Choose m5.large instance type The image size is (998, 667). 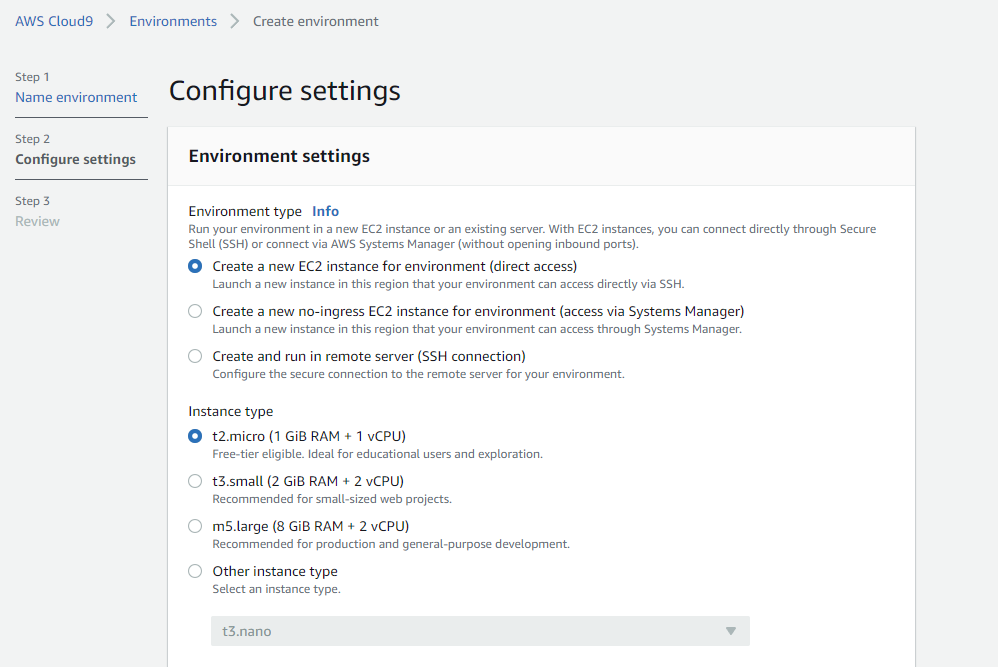[x=195, y=526]
